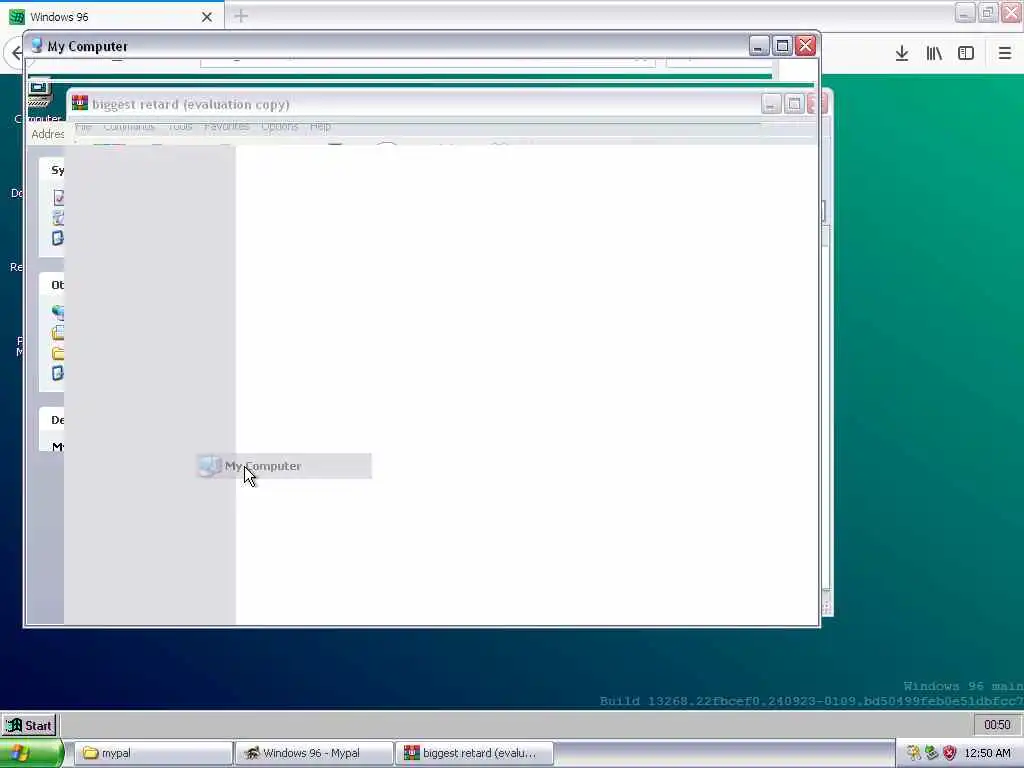Screen dimensions: 1024x768
Task: Click the My Computer title bar icon
Action: (37, 46)
